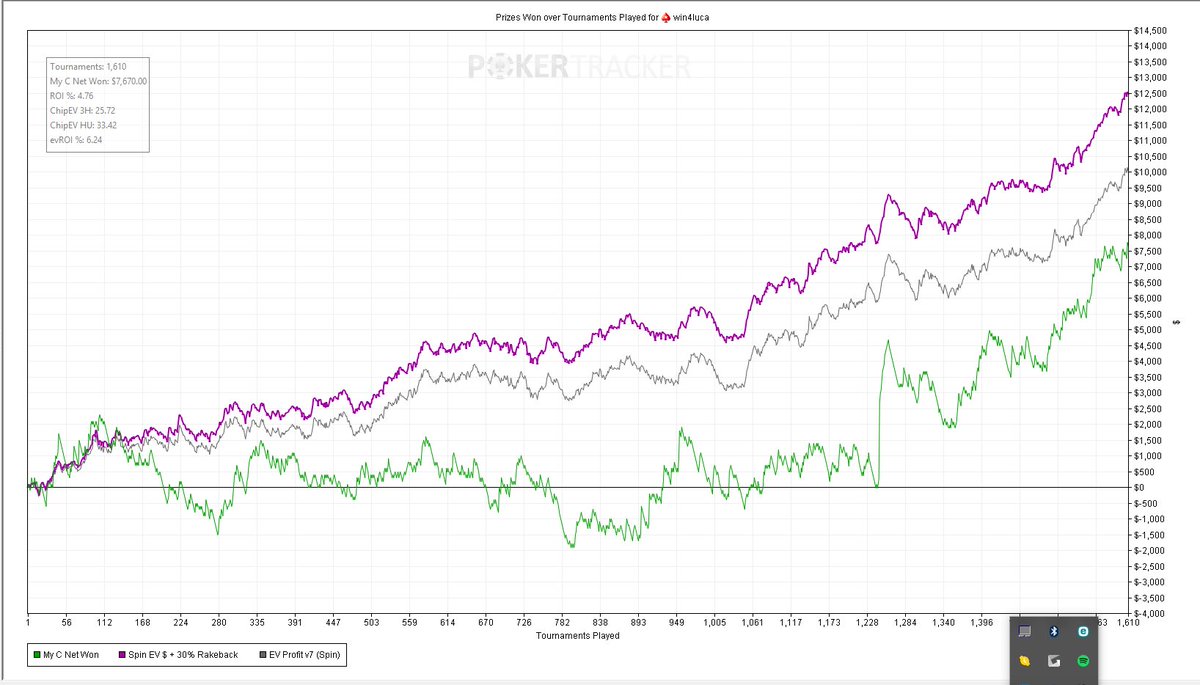Select the 'My C Net Won' legend label
The height and width of the screenshot is (685, 1200).
tap(71, 656)
